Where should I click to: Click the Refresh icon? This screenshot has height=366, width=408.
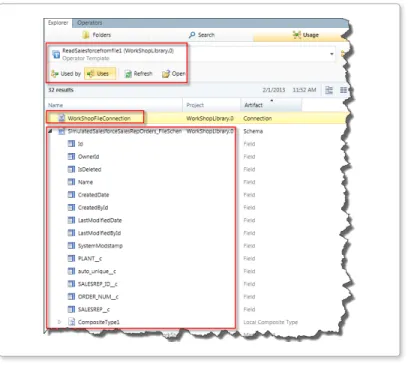(128, 74)
